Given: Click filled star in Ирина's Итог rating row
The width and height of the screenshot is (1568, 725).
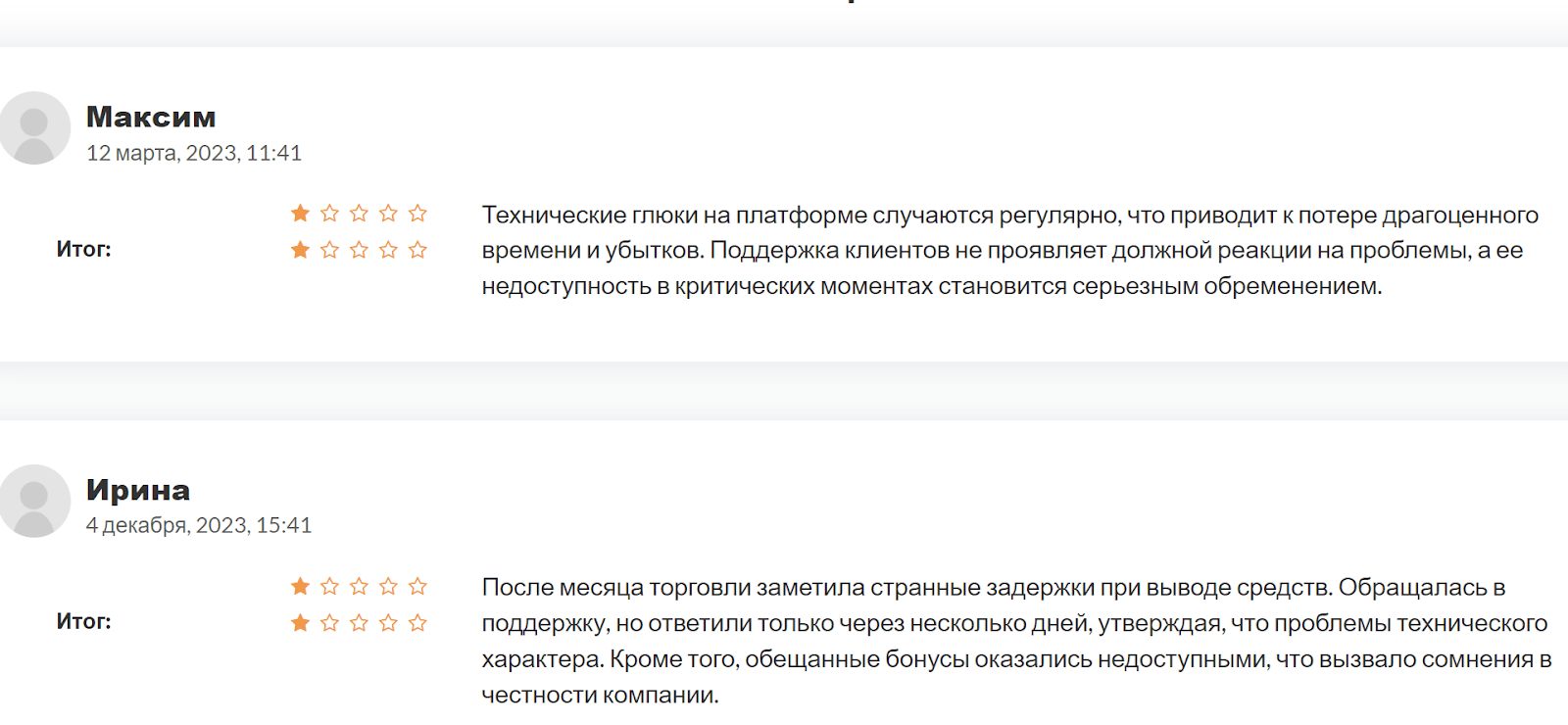Looking at the screenshot, I should (x=301, y=623).
